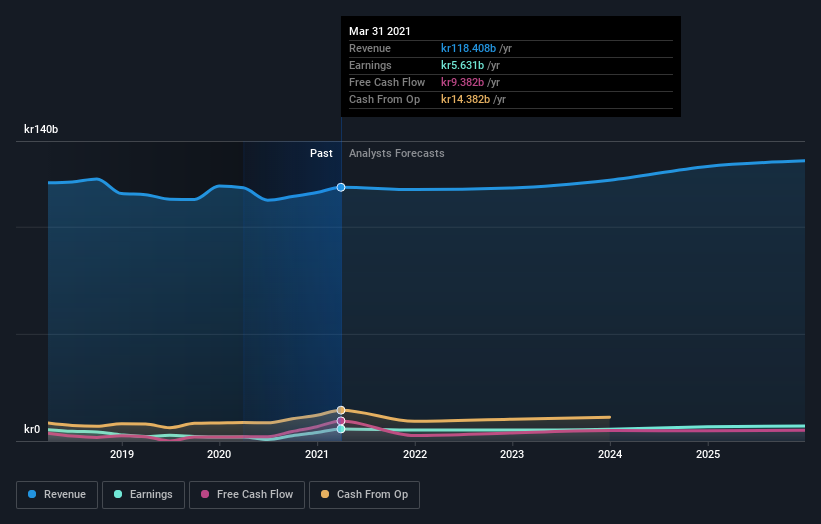Click the kr118.408b revenue value
This screenshot has width=821, height=524.
coord(468,48)
